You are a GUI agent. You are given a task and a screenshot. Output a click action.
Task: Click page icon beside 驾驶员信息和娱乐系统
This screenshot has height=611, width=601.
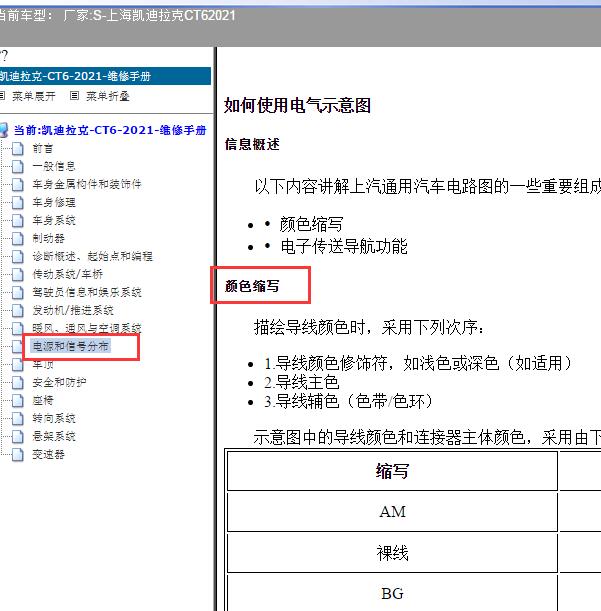click(18, 292)
